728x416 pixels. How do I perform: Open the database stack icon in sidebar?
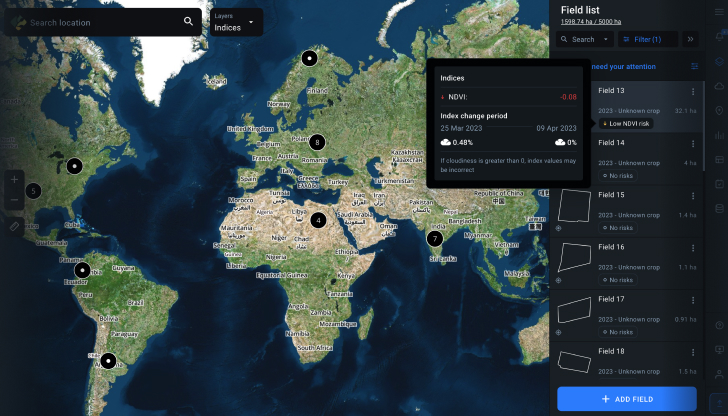click(x=719, y=208)
